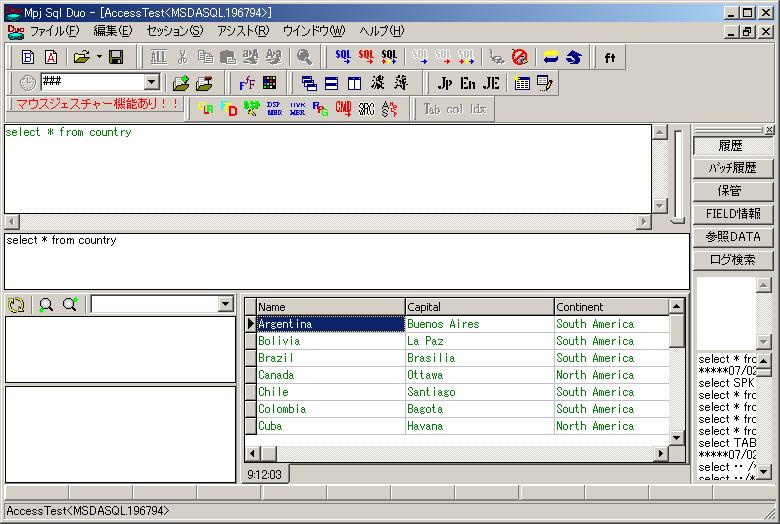This screenshot has width=780, height=524.
Task: Open the lower-left filter combo dropdown
Action: [226, 304]
